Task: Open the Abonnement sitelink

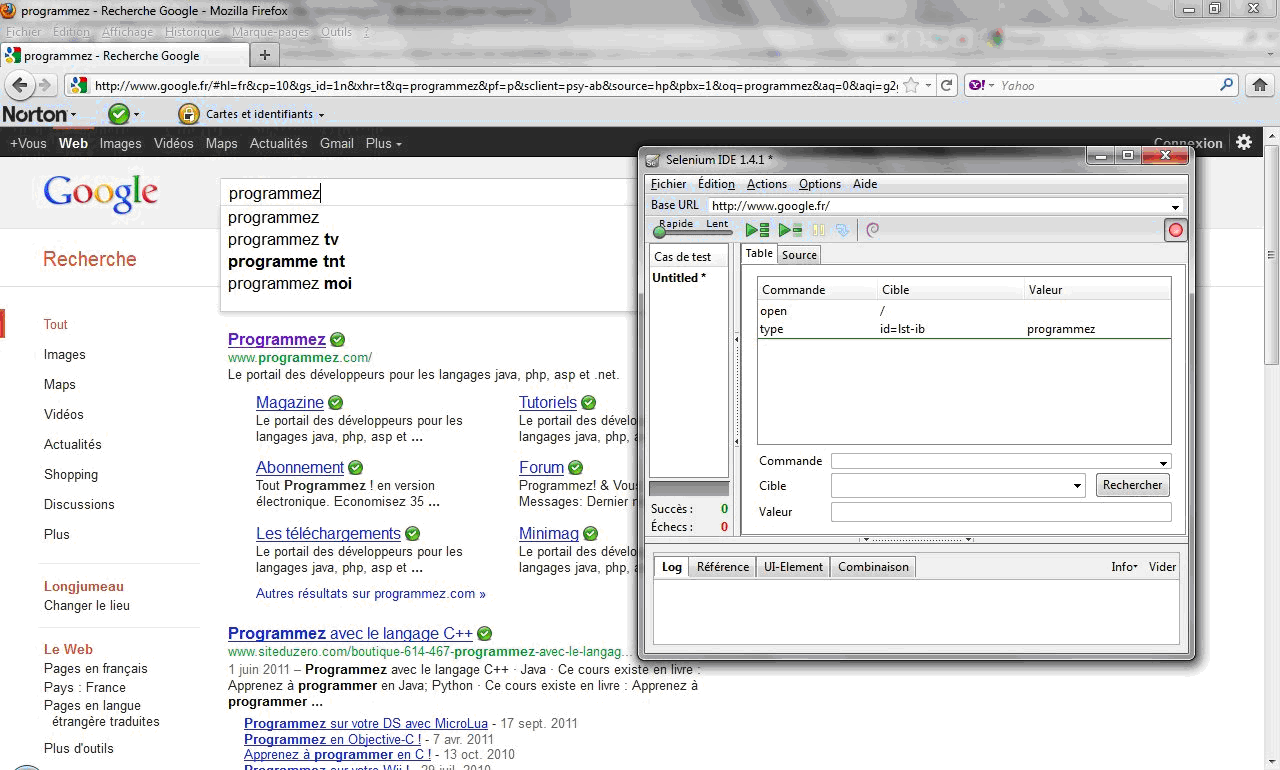Action: [x=300, y=467]
